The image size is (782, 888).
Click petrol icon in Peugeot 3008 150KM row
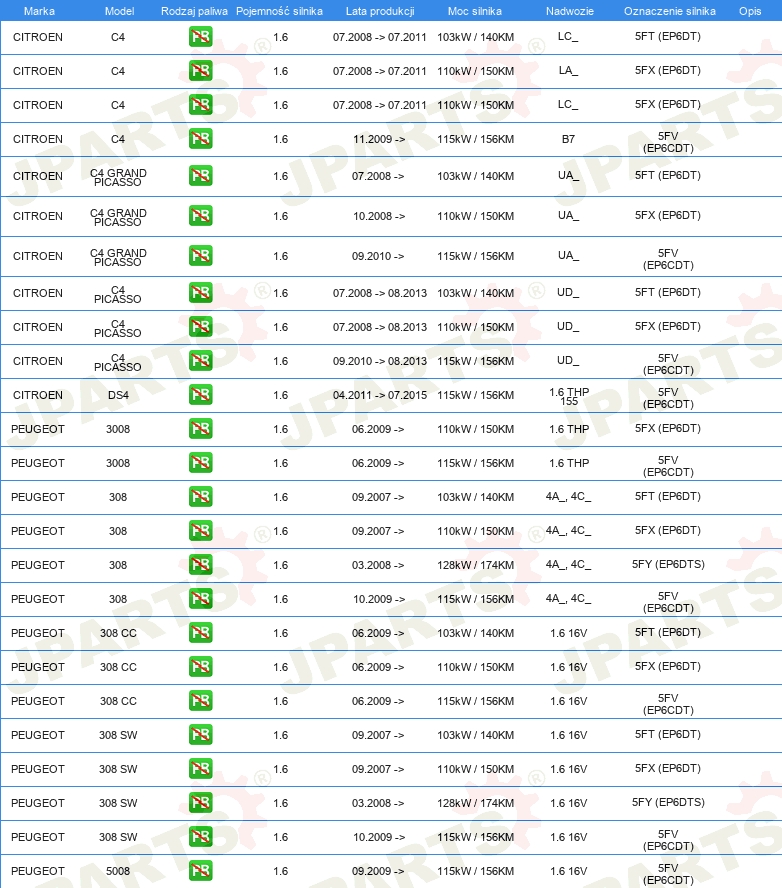point(200,429)
